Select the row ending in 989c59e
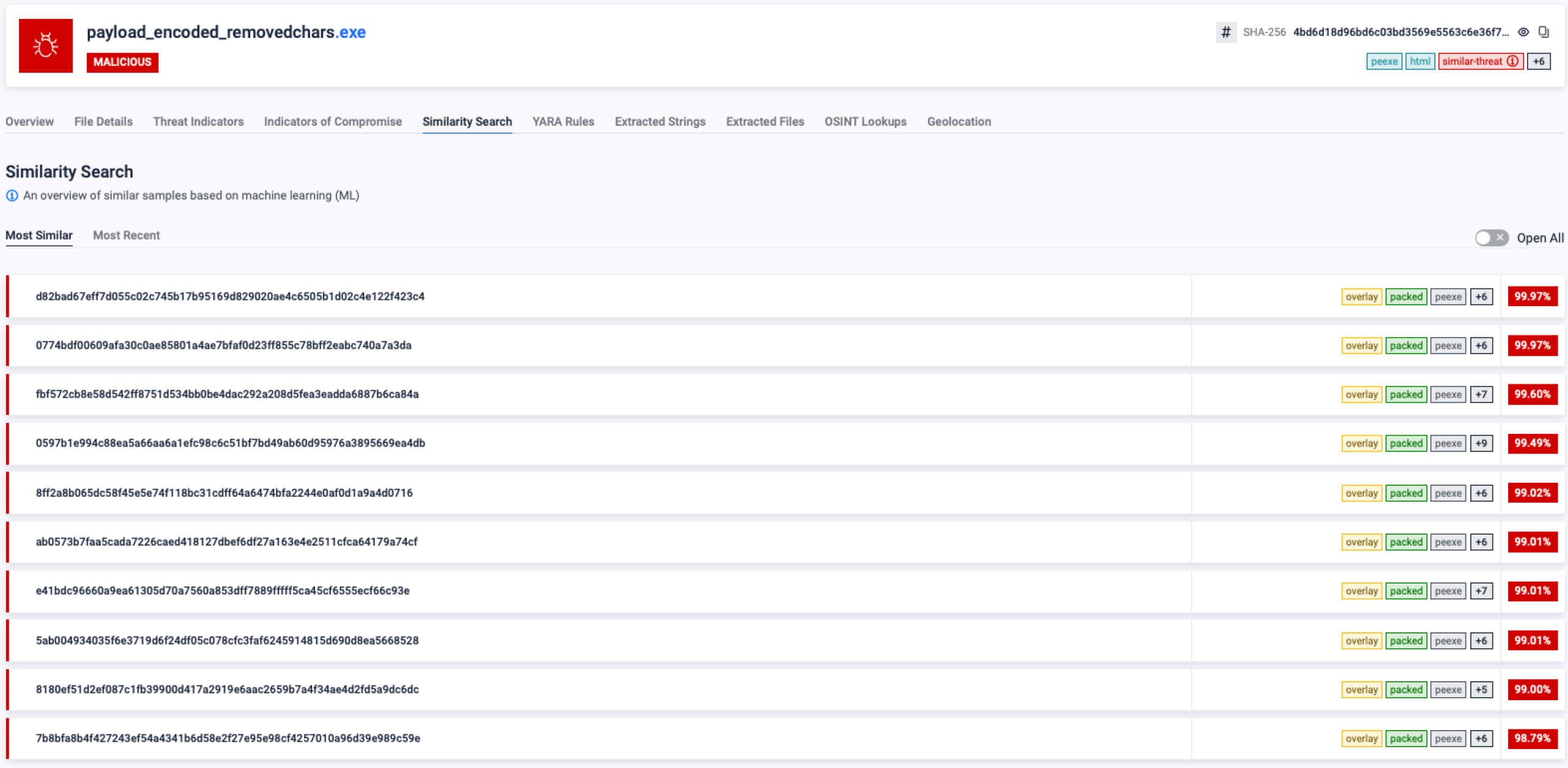 [228, 738]
